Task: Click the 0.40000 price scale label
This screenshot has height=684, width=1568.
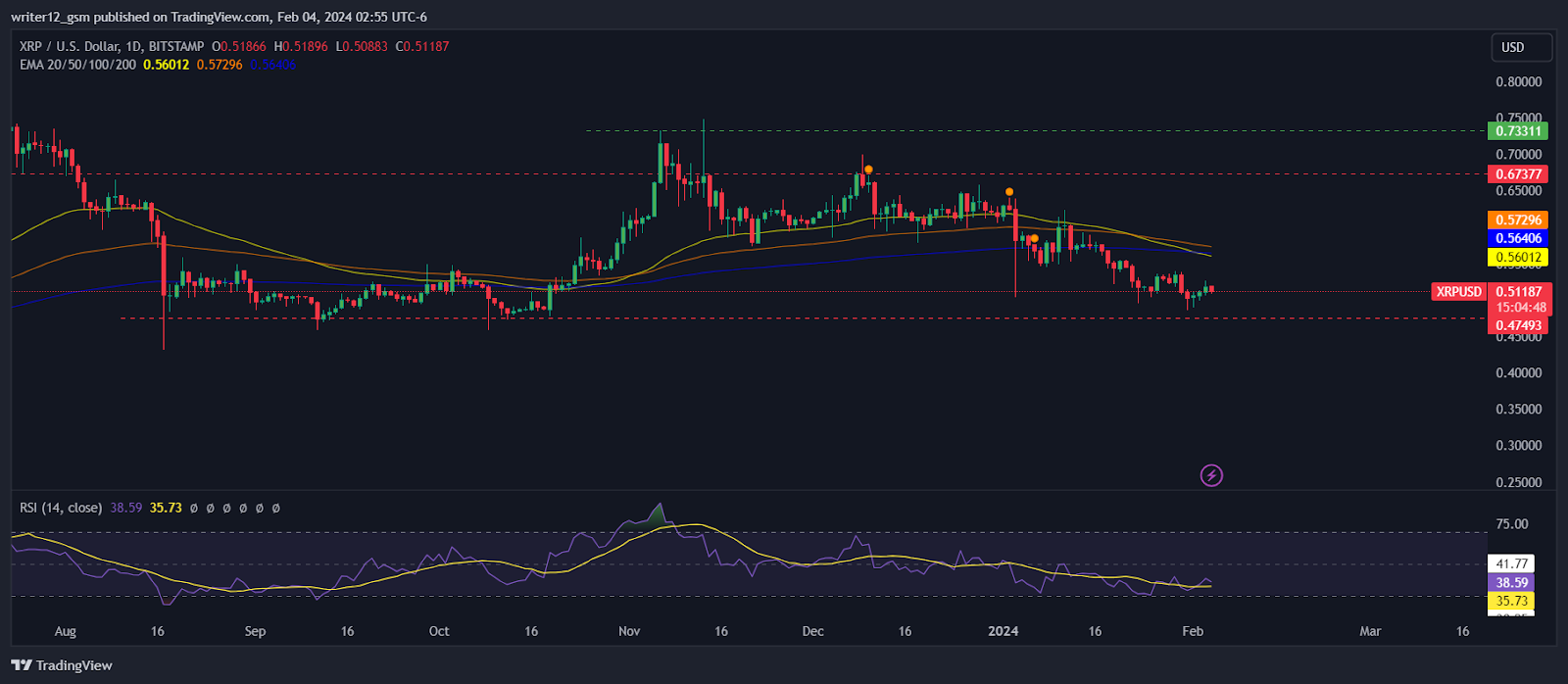Action: click(1518, 373)
